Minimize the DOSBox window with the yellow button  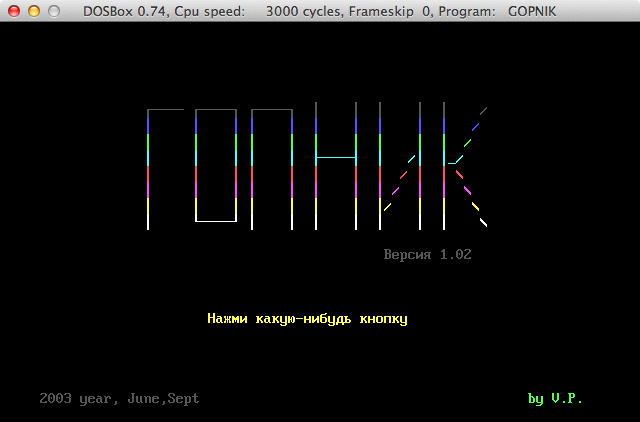[x=34, y=11]
